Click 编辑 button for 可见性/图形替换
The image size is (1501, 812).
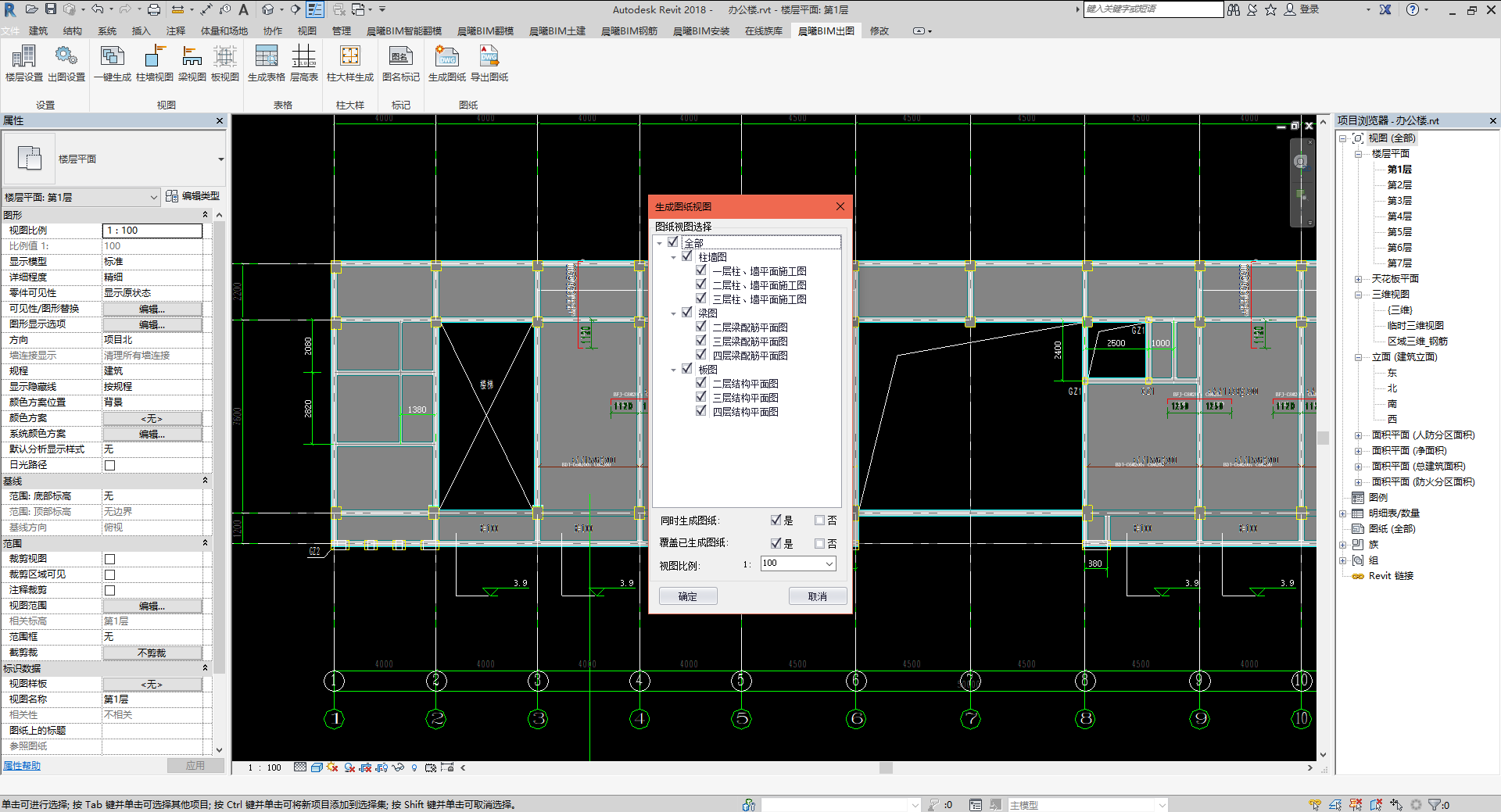point(152,309)
